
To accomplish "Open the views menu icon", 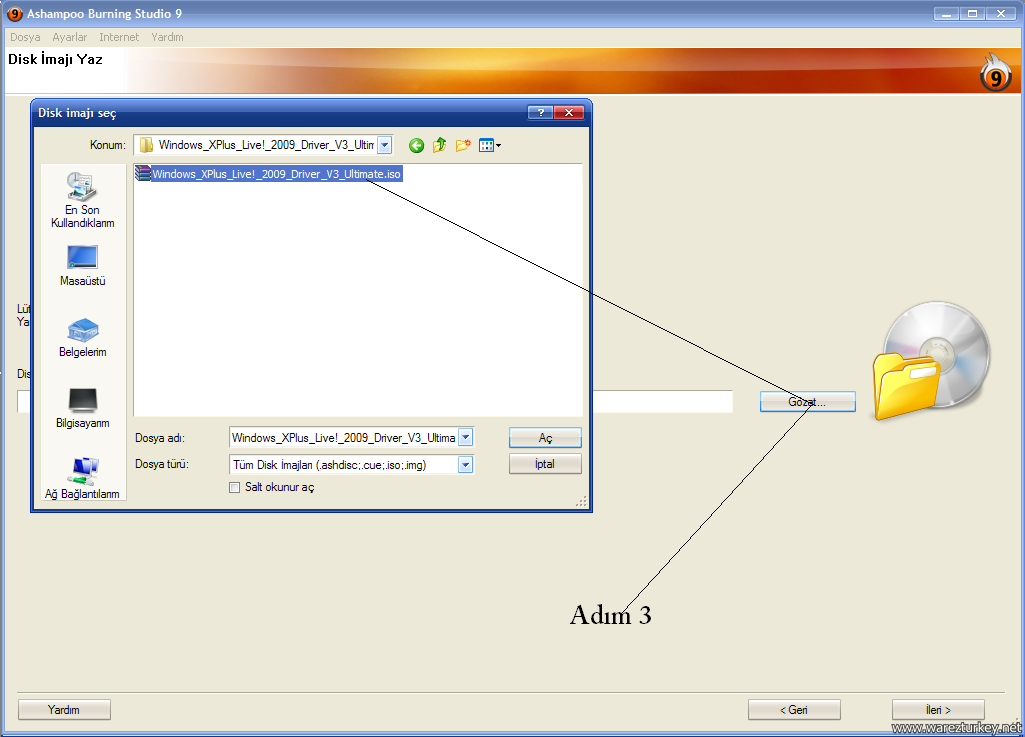I will click(490, 145).
